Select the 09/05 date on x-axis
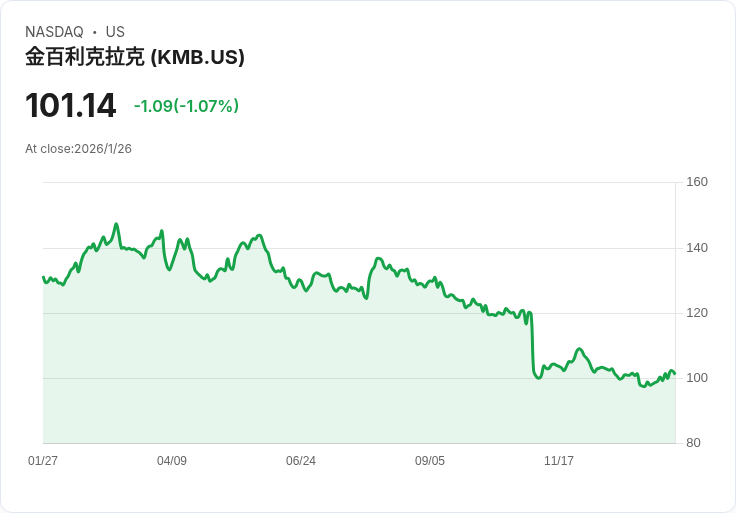Viewport: 736px width, 513px height. click(x=430, y=461)
